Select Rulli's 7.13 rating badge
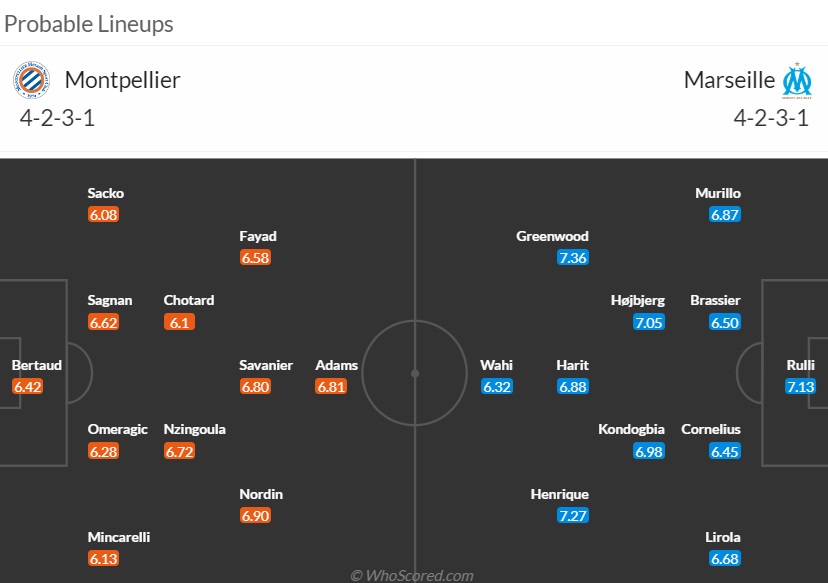Viewport: 828px width, 583px height. coord(801,387)
